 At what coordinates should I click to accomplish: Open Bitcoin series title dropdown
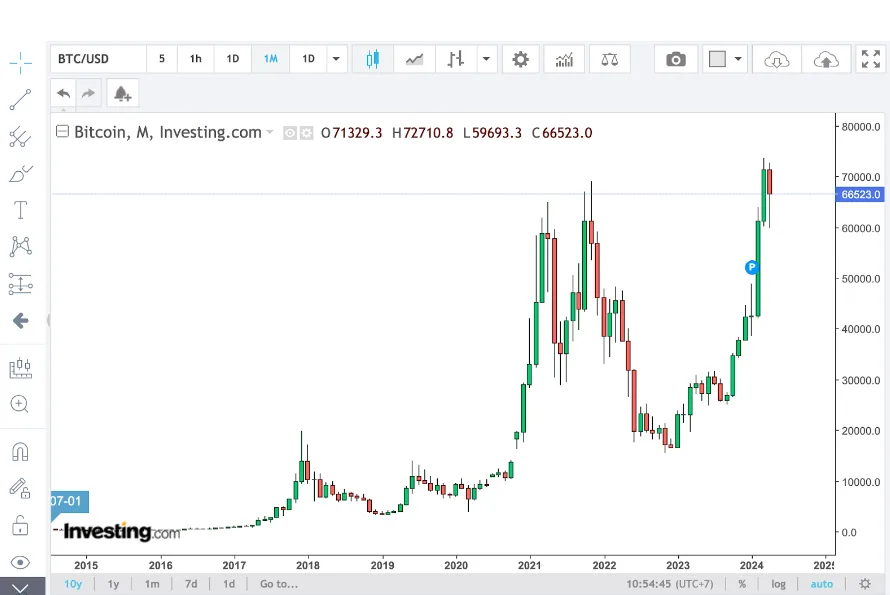tap(270, 132)
